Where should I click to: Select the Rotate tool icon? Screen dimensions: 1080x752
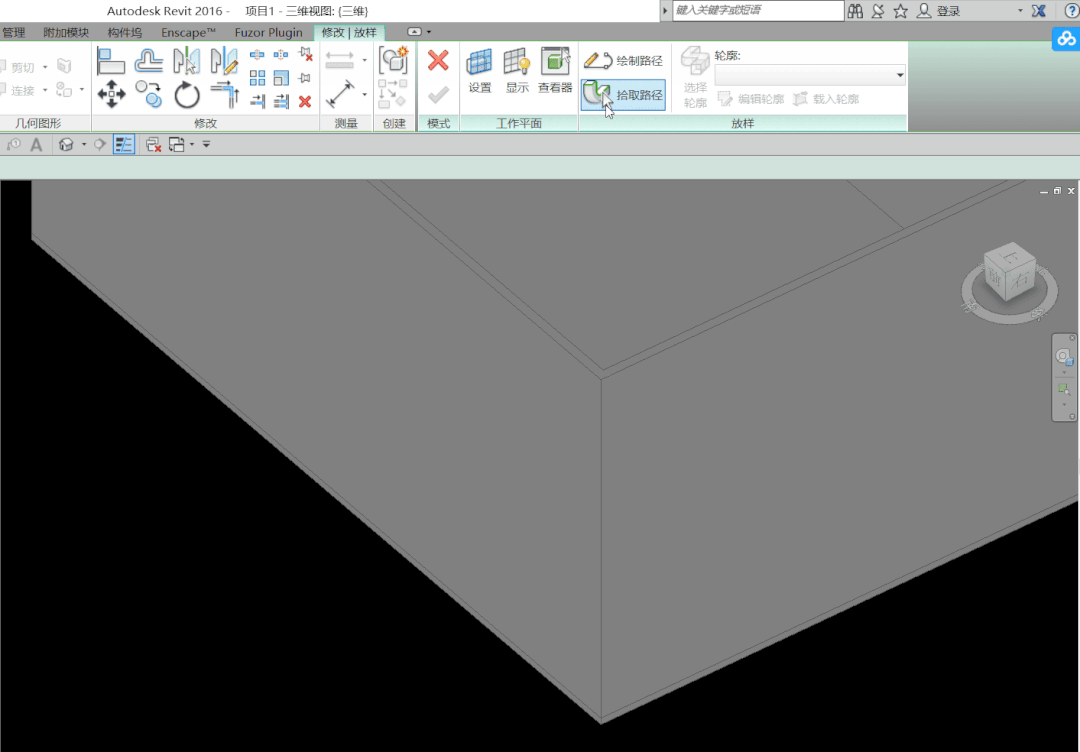click(x=186, y=94)
